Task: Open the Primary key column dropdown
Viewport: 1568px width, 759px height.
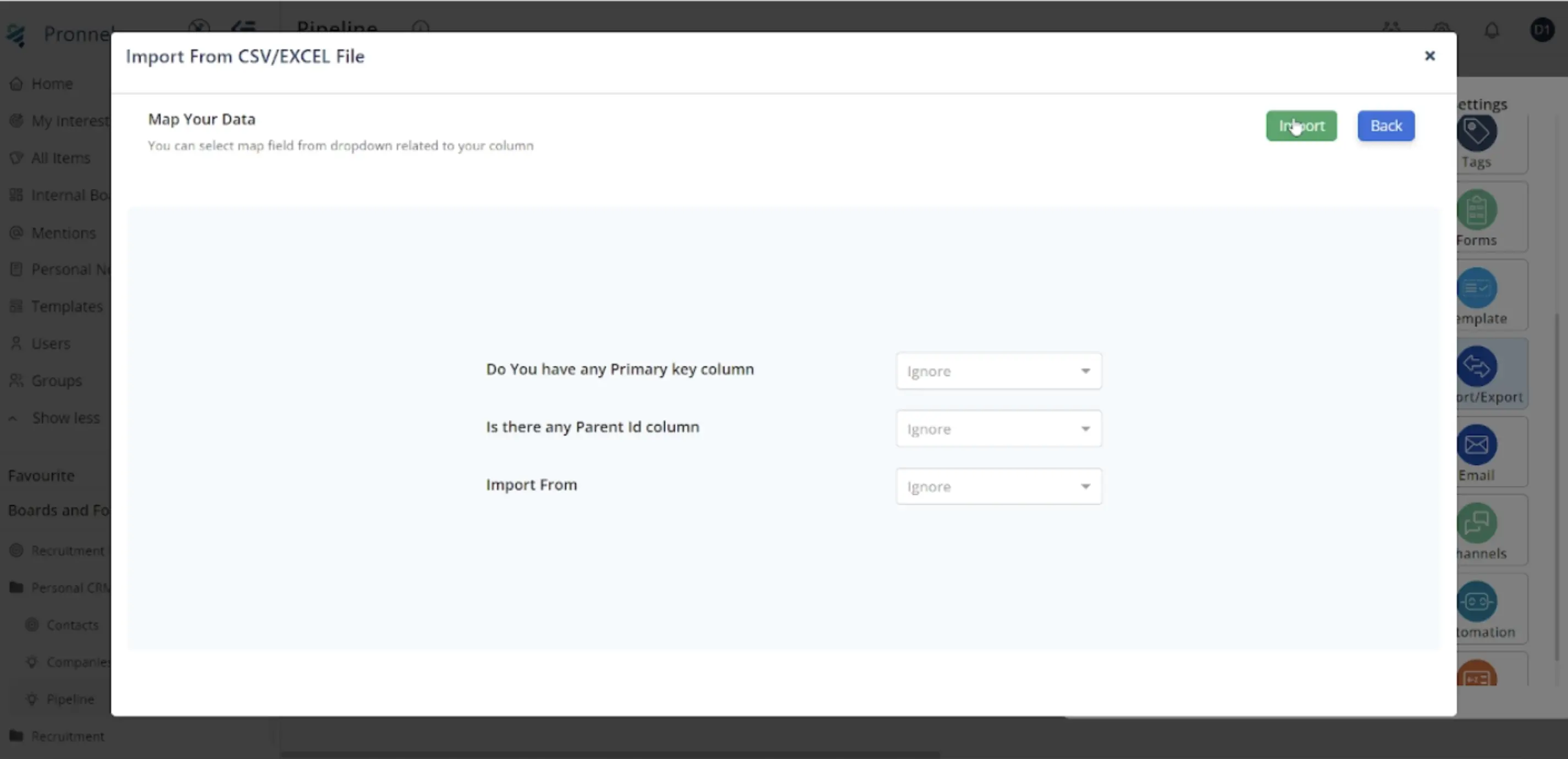Action: coord(998,371)
